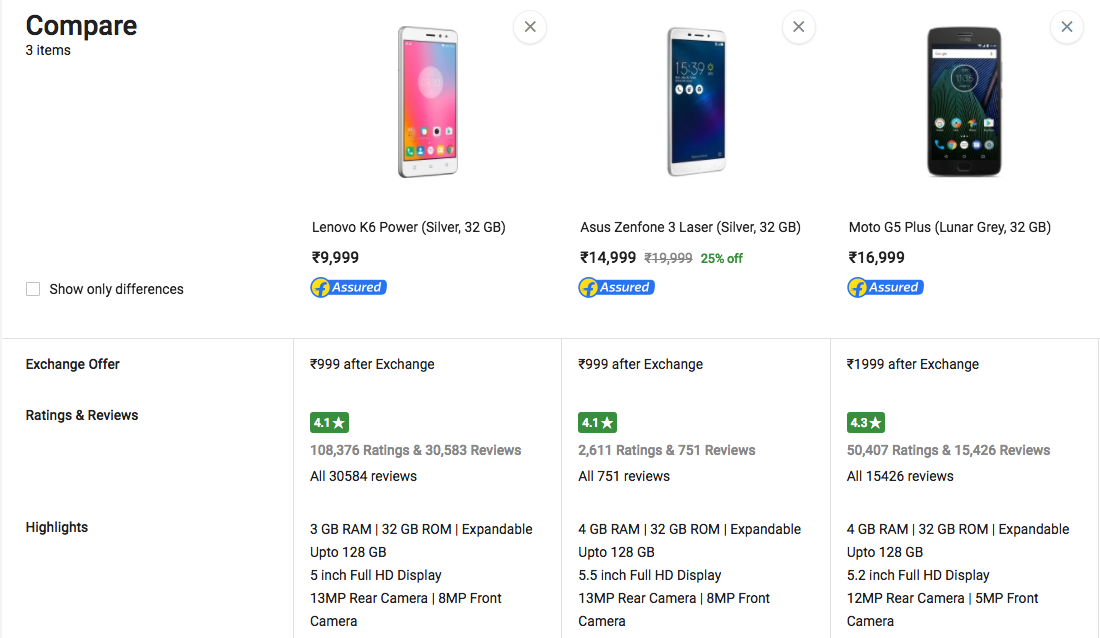View All 751 reviews link
1100x638 pixels.
(624, 477)
